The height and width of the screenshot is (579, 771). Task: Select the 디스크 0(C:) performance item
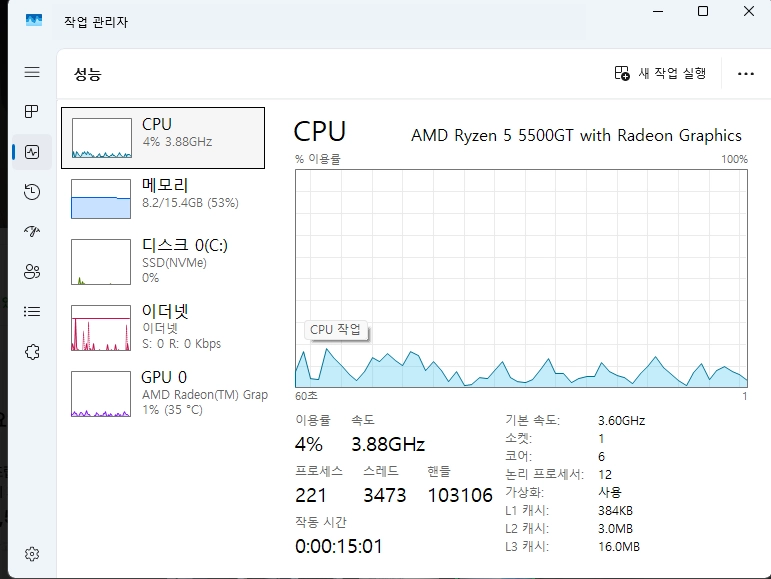pyautogui.click(x=163, y=261)
